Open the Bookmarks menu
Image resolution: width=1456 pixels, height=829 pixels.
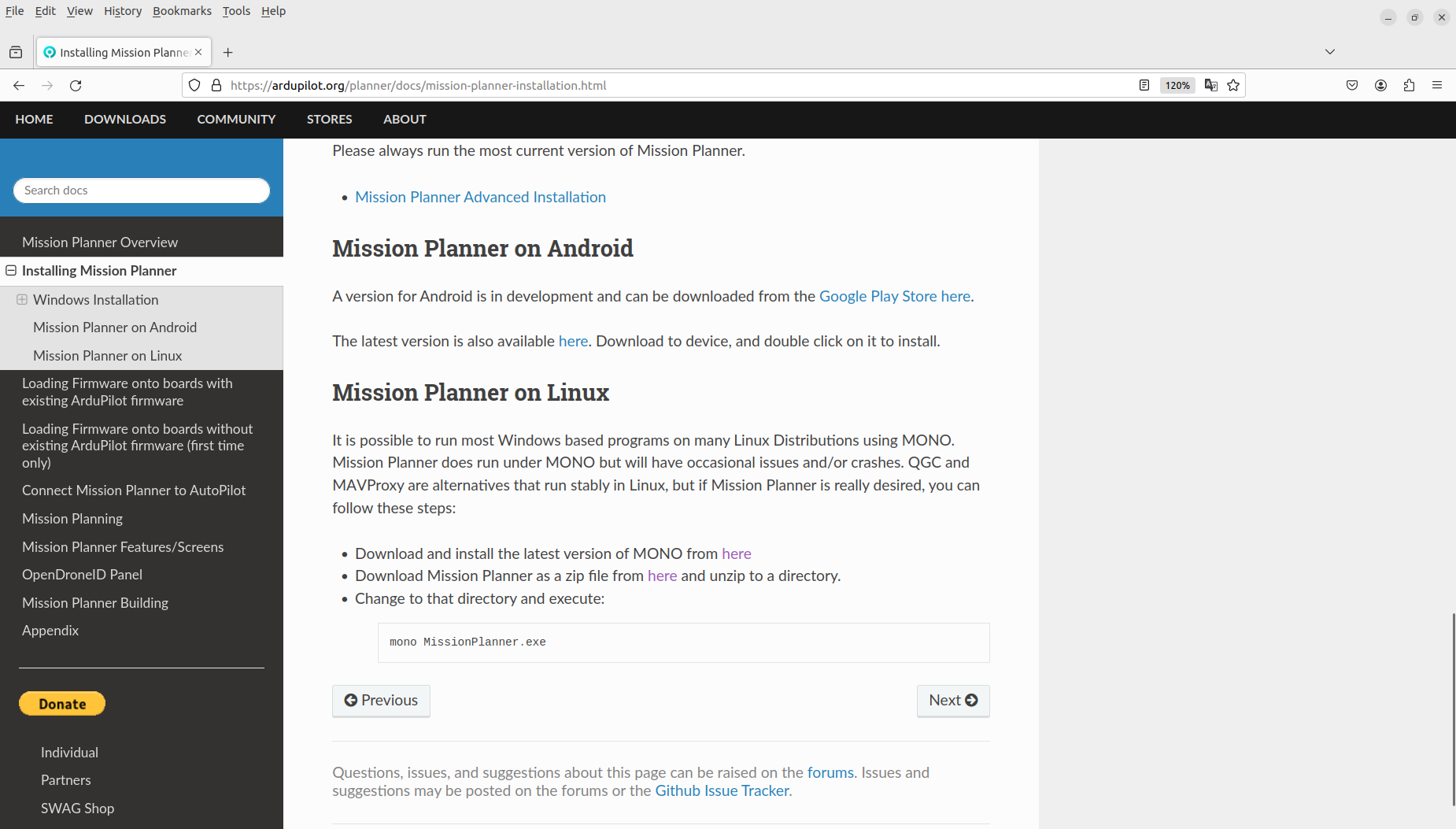[182, 11]
